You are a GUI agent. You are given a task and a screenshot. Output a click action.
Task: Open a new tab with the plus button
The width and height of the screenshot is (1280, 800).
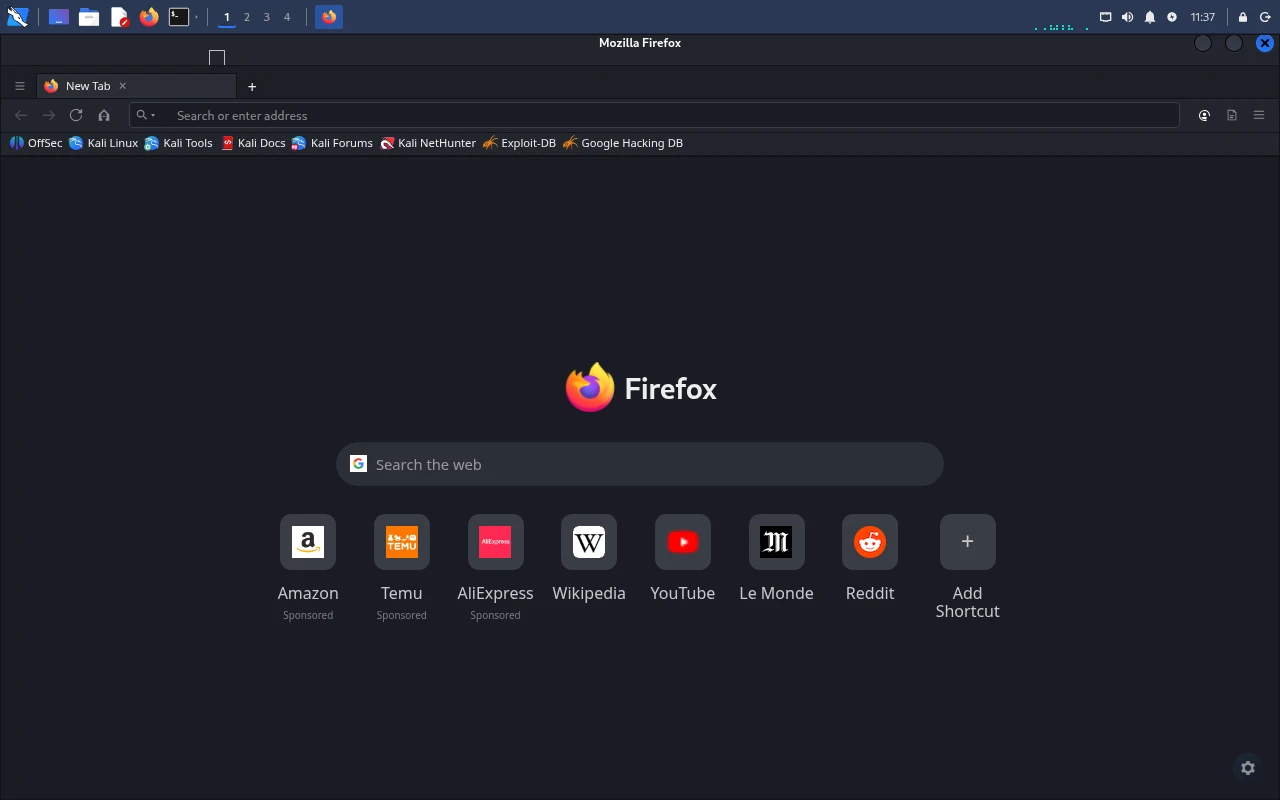[252, 87]
